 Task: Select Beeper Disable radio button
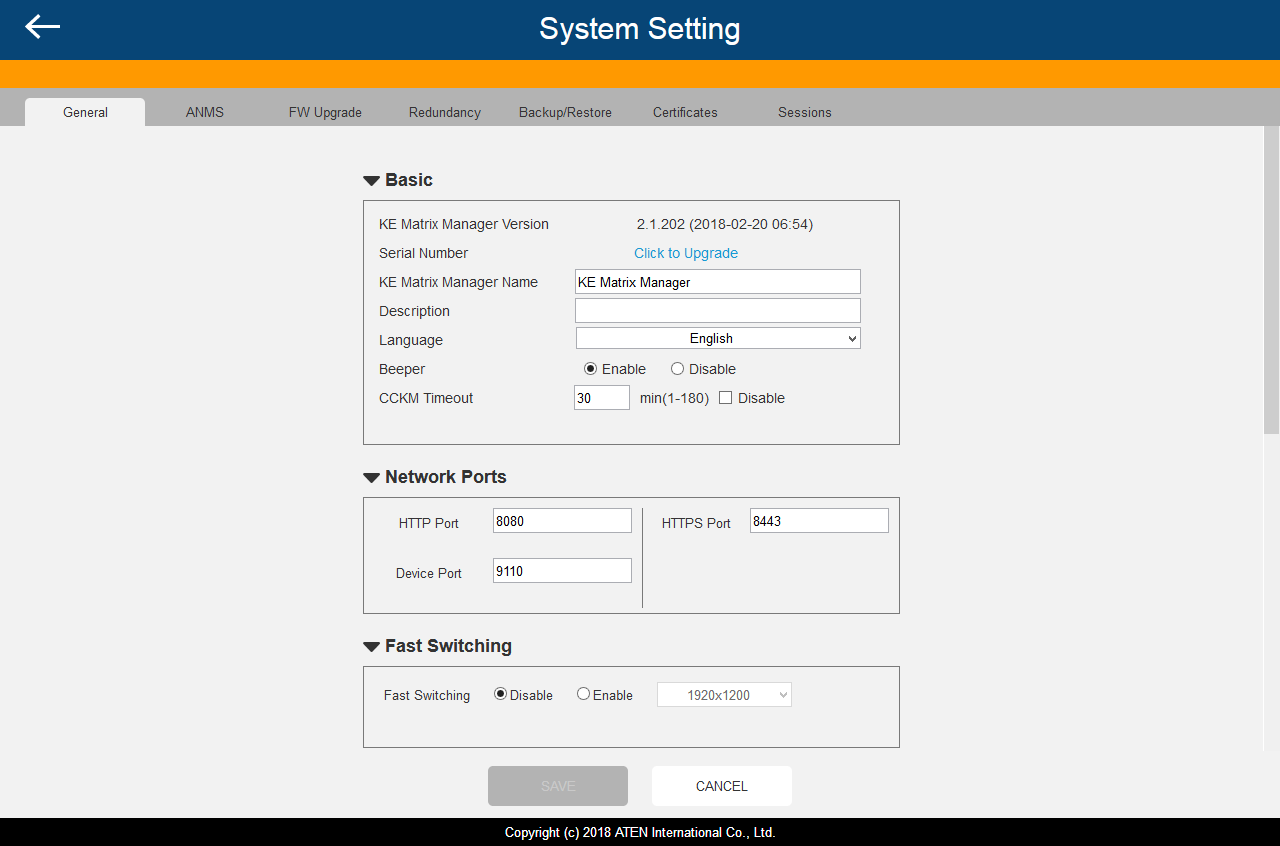677,369
